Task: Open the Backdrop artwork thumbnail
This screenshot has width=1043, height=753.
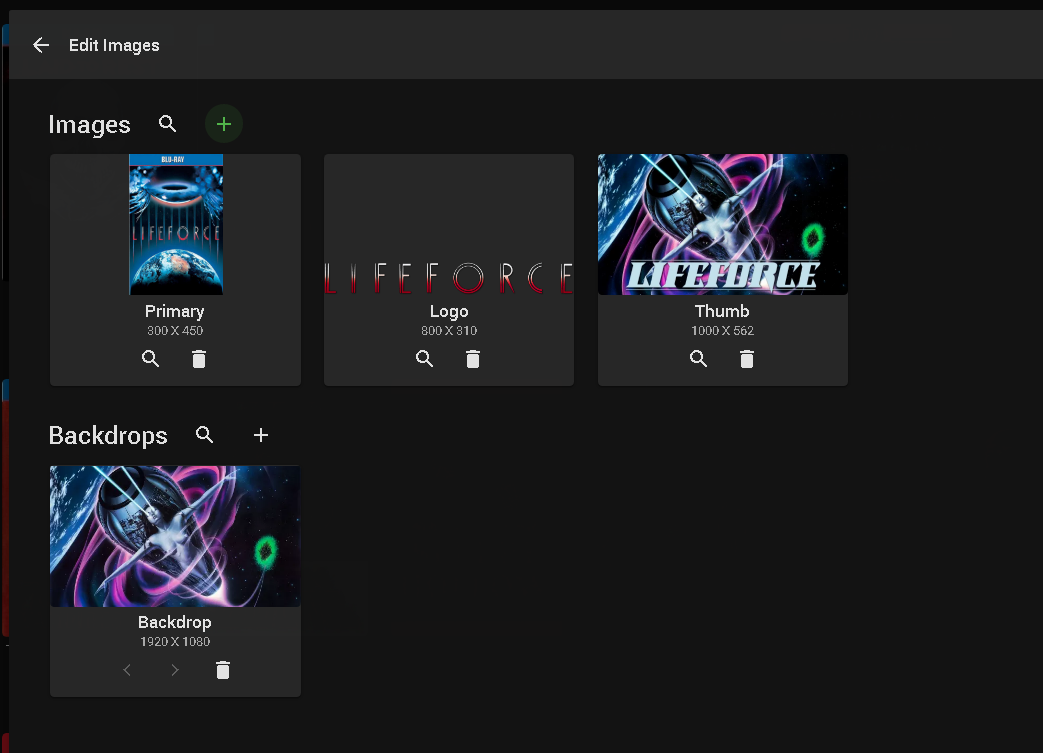Action: tap(176, 536)
